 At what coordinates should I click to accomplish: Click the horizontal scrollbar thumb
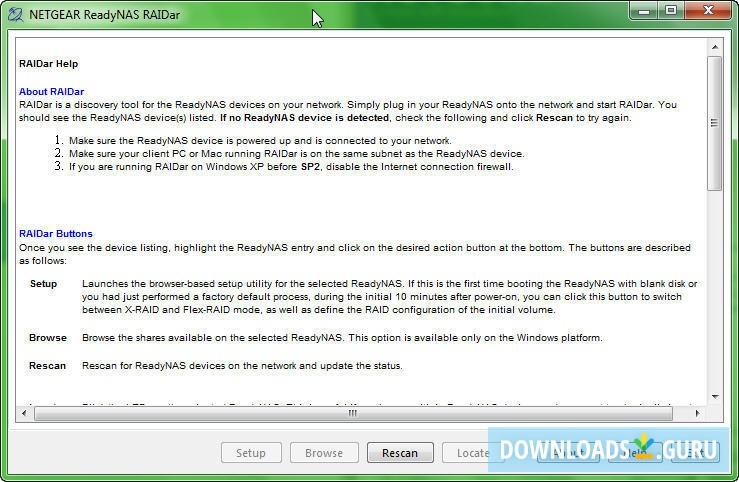(x=353, y=413)
